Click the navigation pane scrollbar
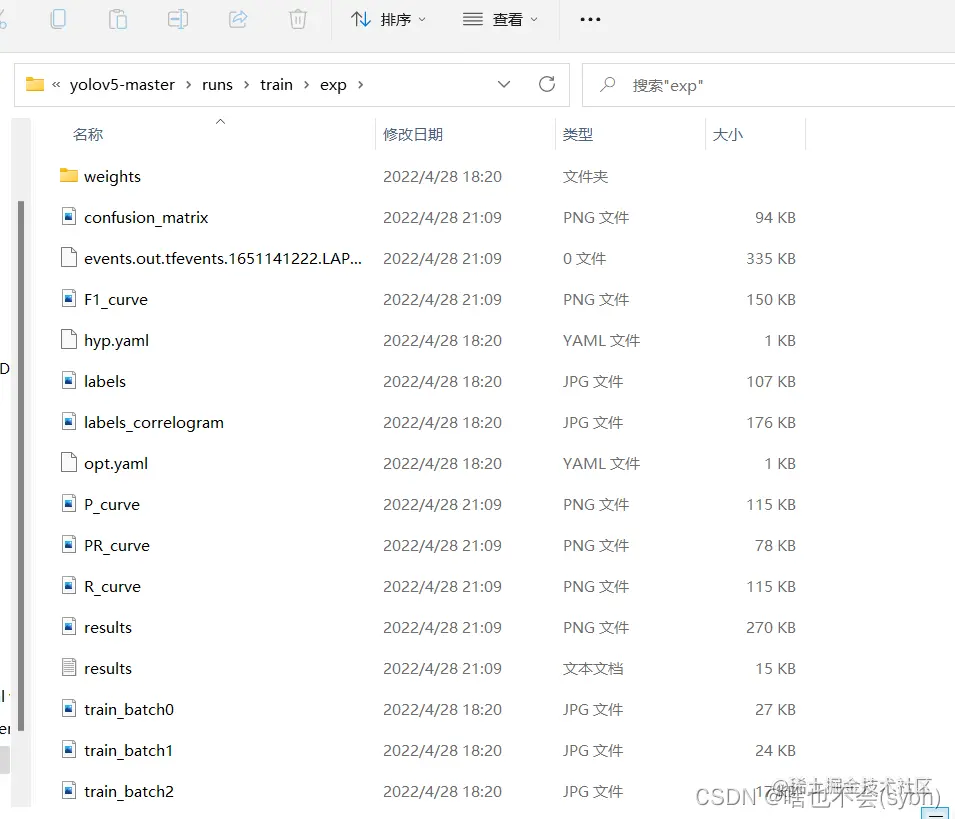 (x=21, y=465)
